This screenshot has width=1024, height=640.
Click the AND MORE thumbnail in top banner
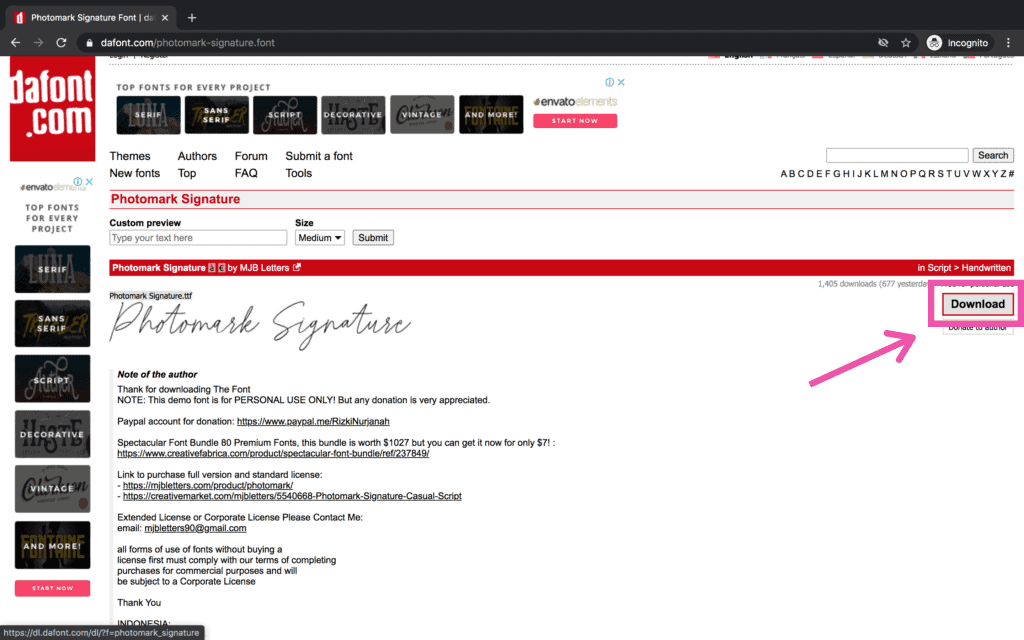click(x=491, y=115)
